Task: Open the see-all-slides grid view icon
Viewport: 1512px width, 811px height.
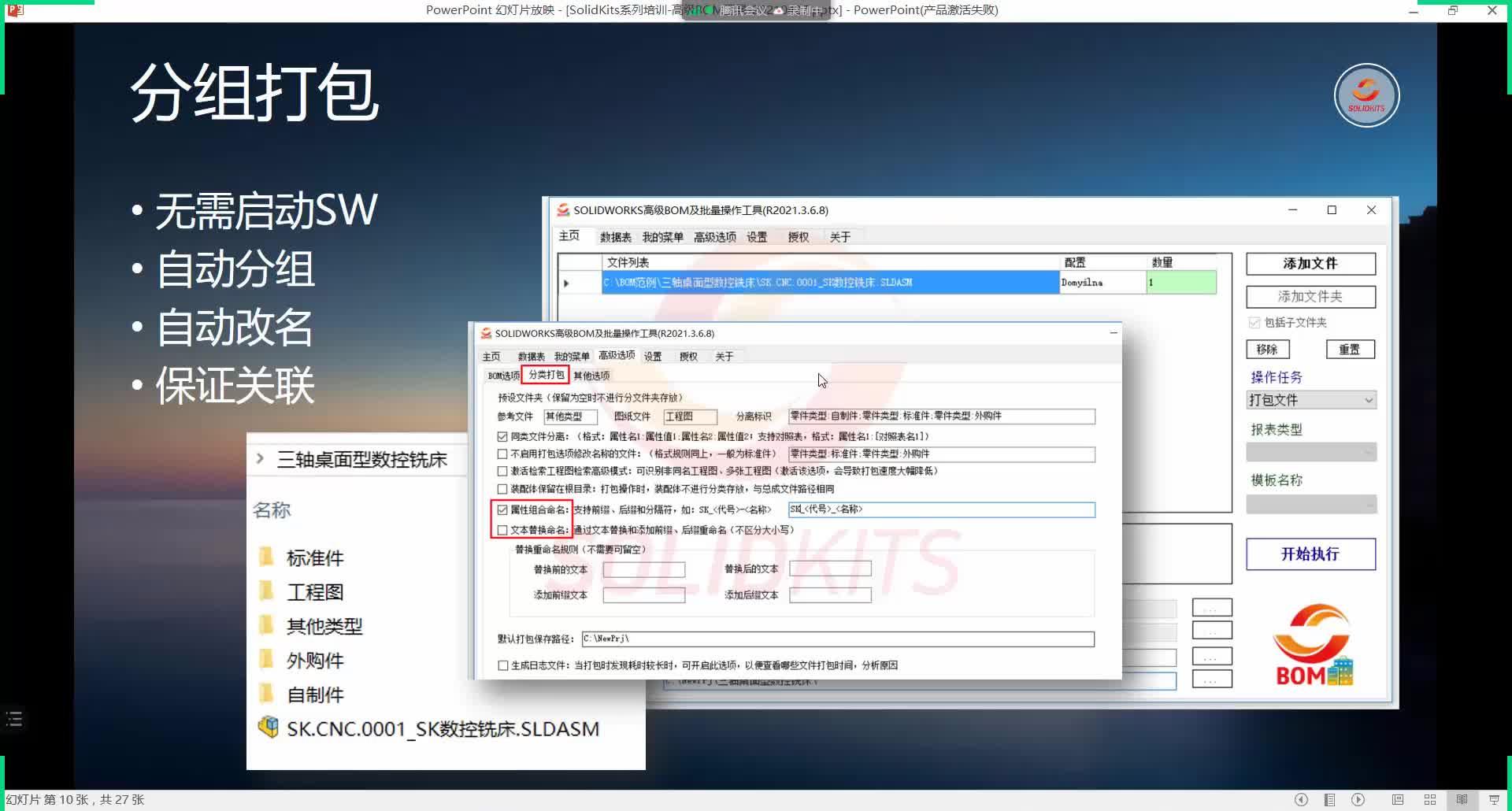Action: (x=1430, y=799)
